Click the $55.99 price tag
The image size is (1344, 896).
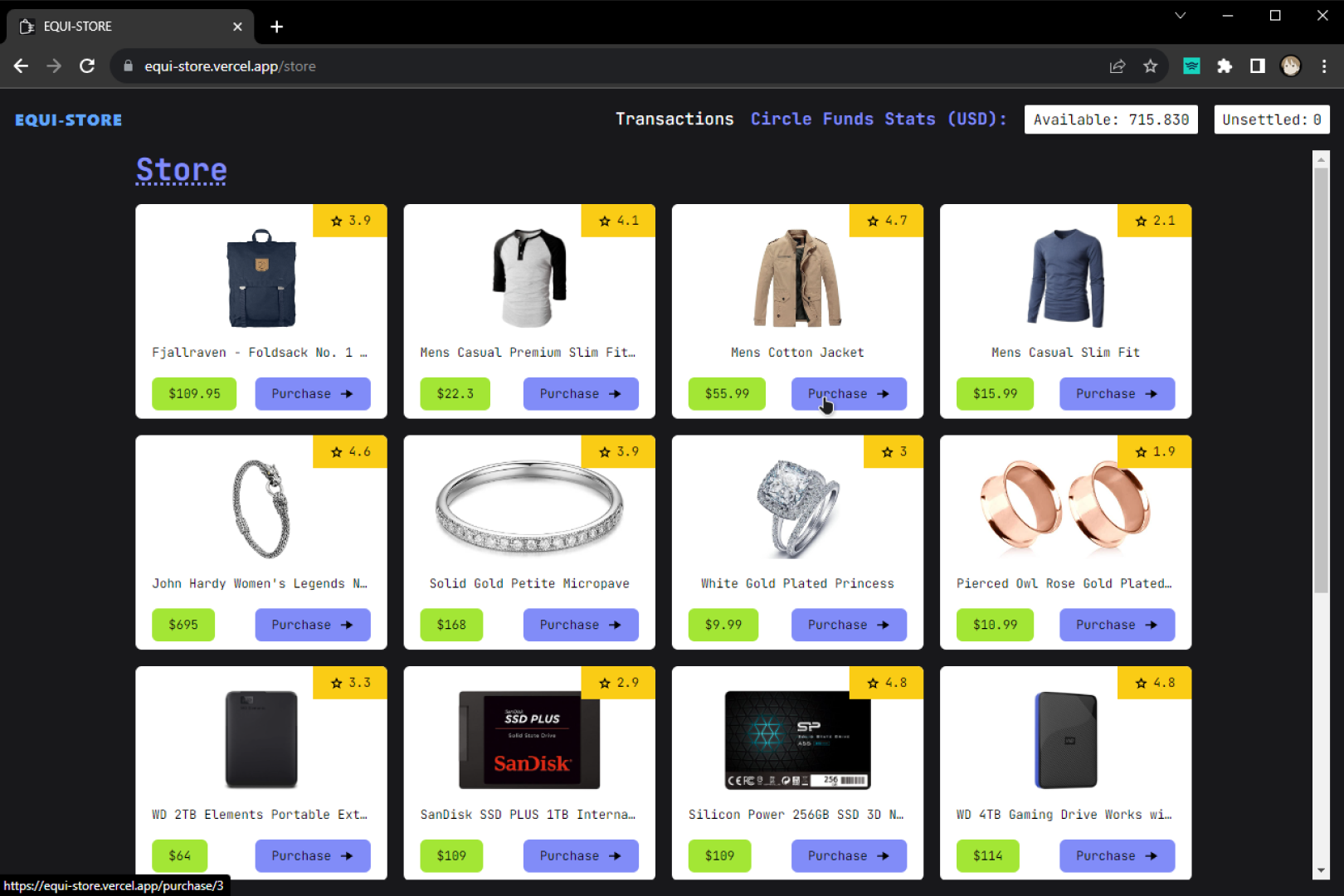[x=727, y=394]
